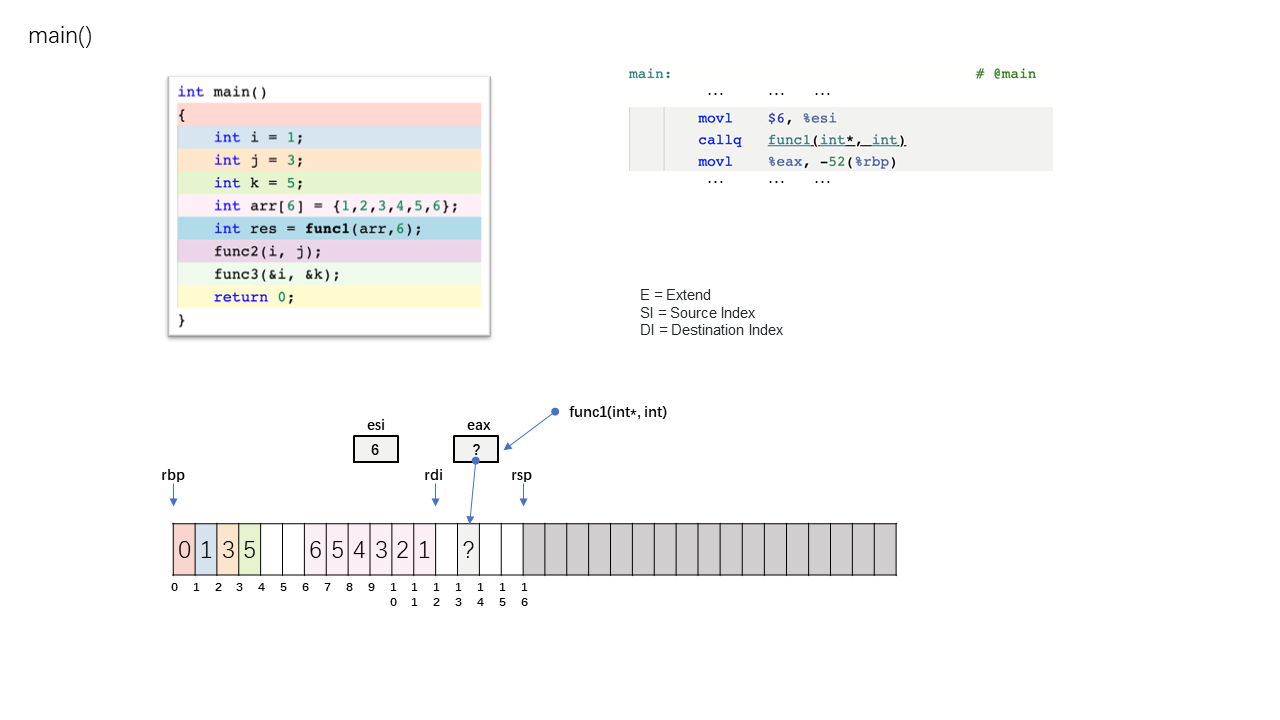
Task: Click the green memory cell holding 5
Action: click(x=250, y=549)
